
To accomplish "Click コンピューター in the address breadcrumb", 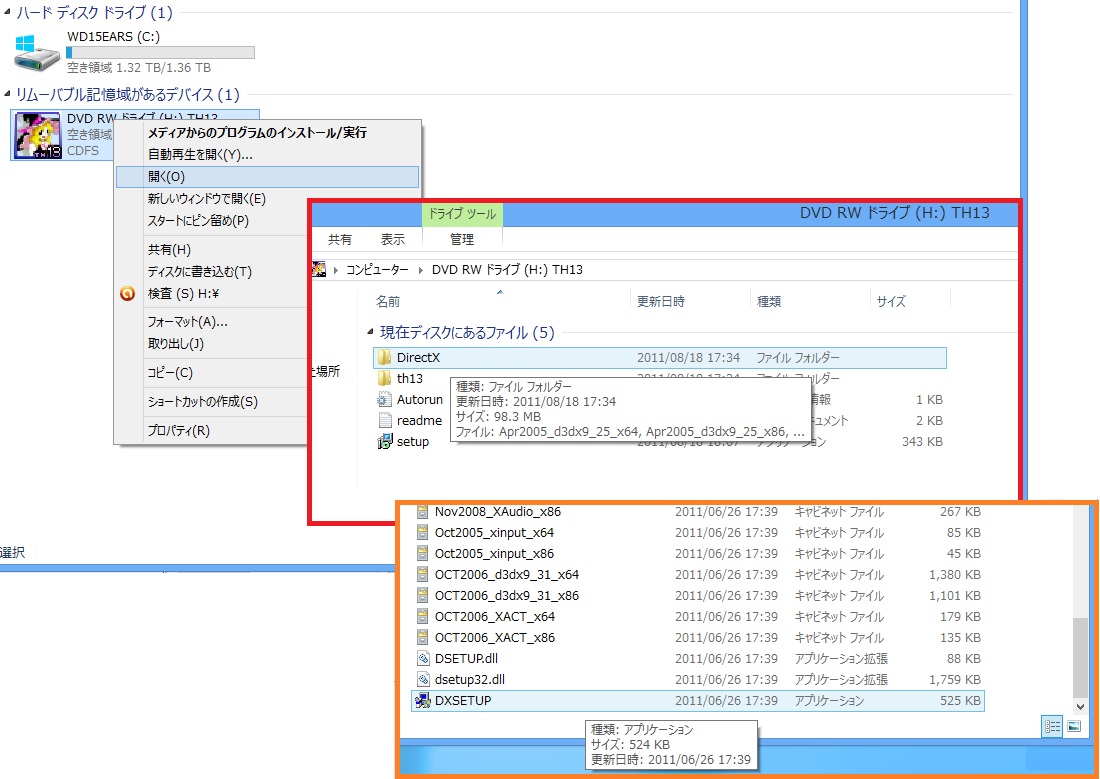I will [377, 270].
